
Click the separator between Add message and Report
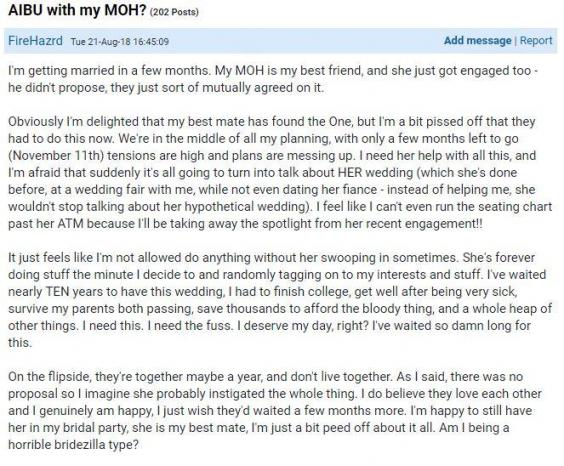pyautogui.click(x=515, y=41)
